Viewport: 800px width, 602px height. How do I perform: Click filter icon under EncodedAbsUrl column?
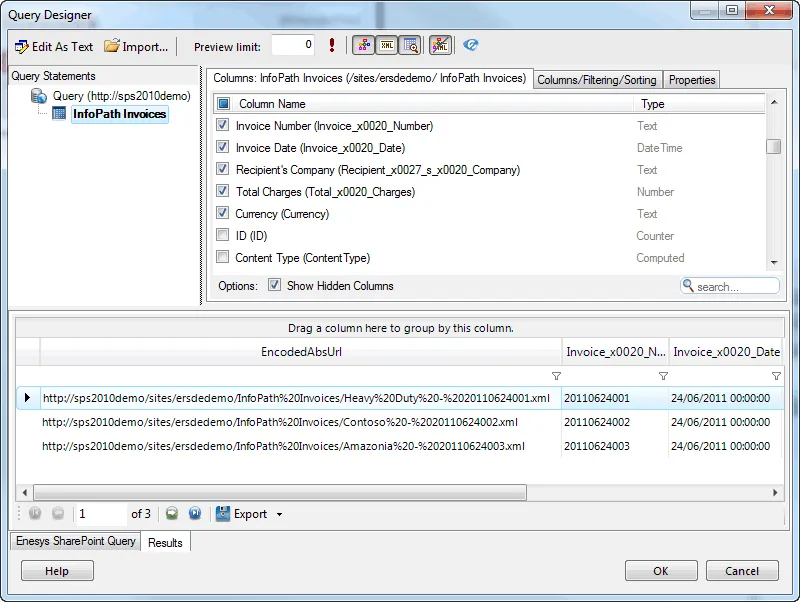pos(556,376)
